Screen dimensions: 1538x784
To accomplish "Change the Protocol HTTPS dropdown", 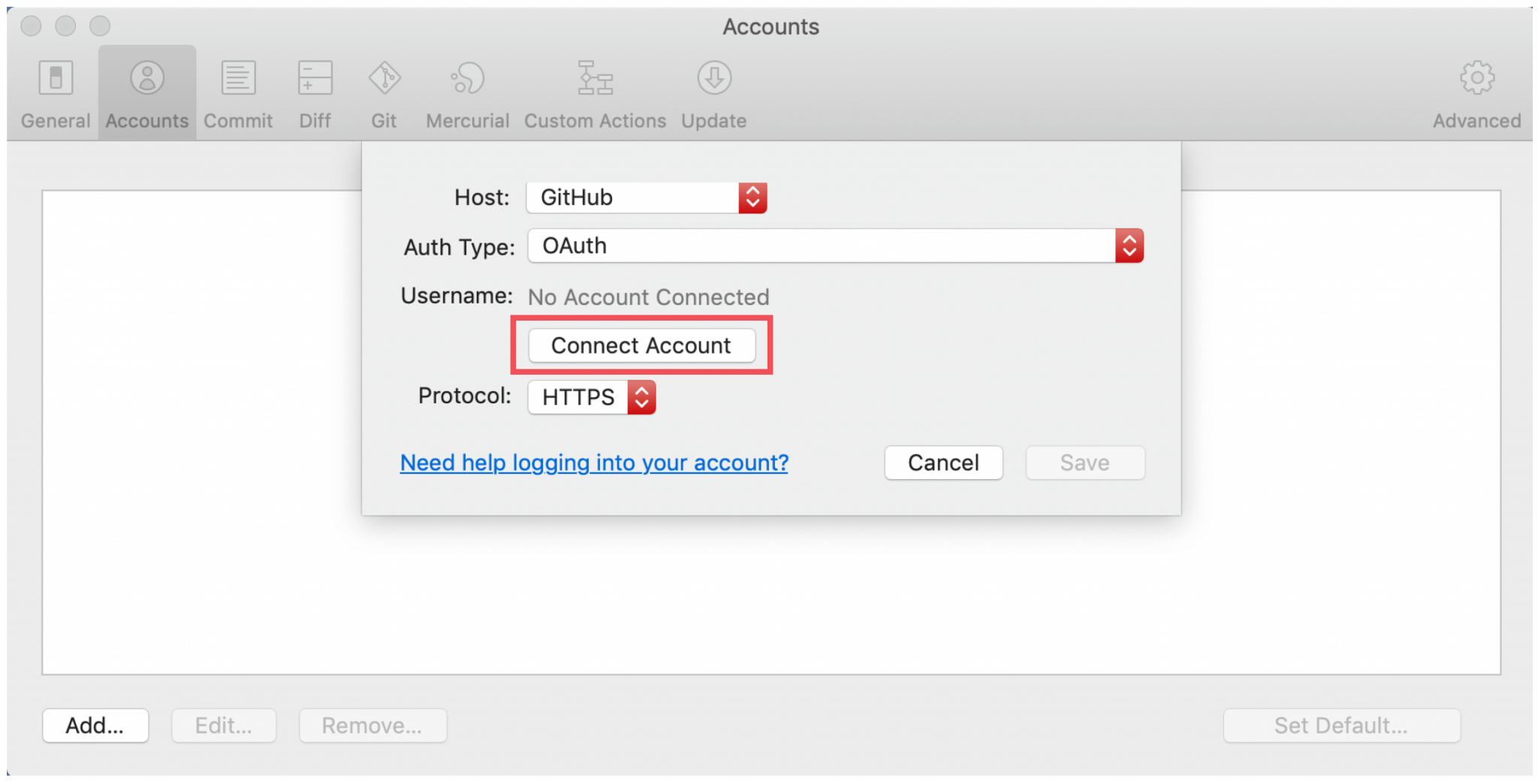I will [591, 397].
